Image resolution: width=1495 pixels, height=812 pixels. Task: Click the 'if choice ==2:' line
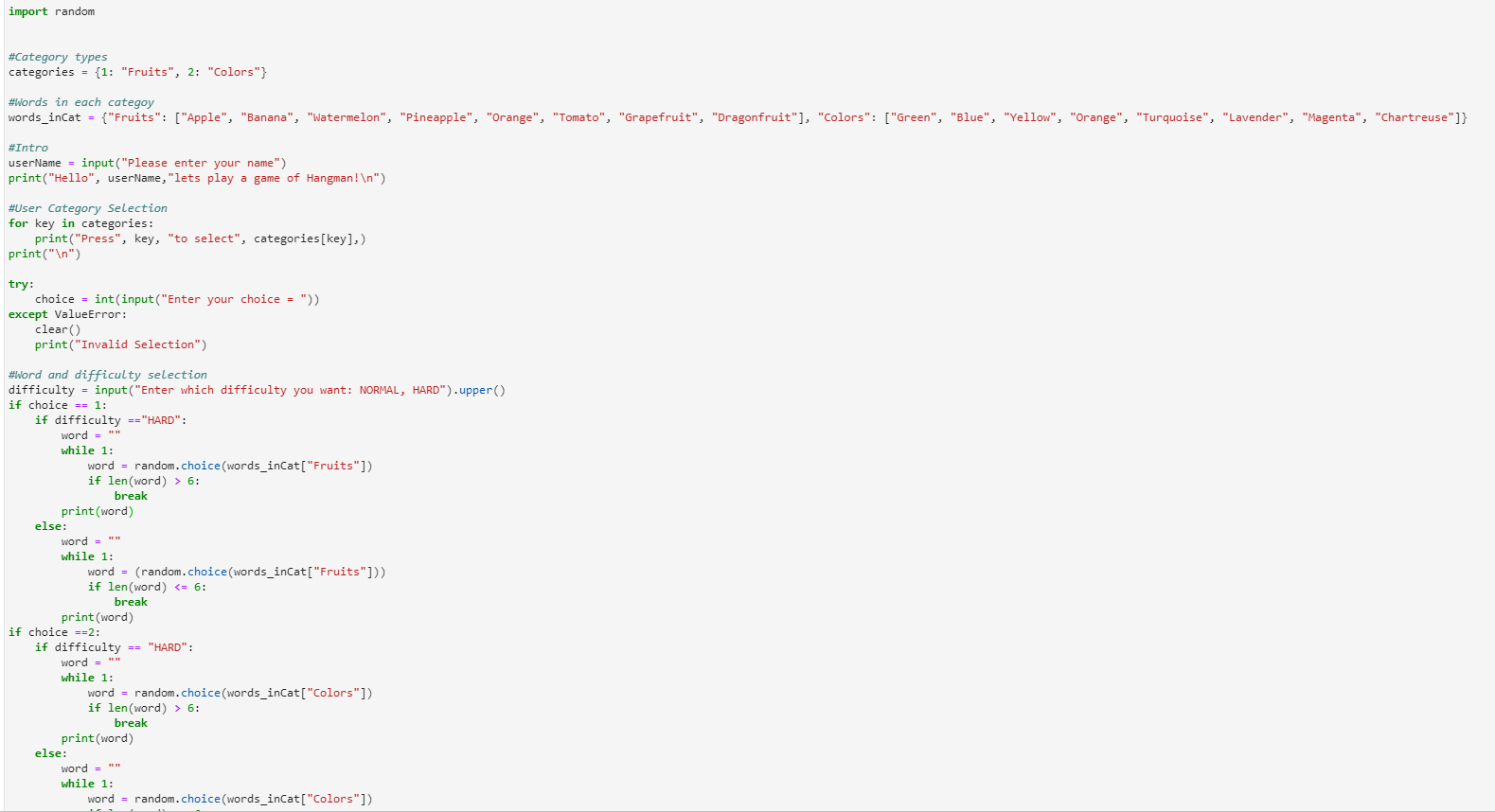pyautogui.click(x=54, y=632)
